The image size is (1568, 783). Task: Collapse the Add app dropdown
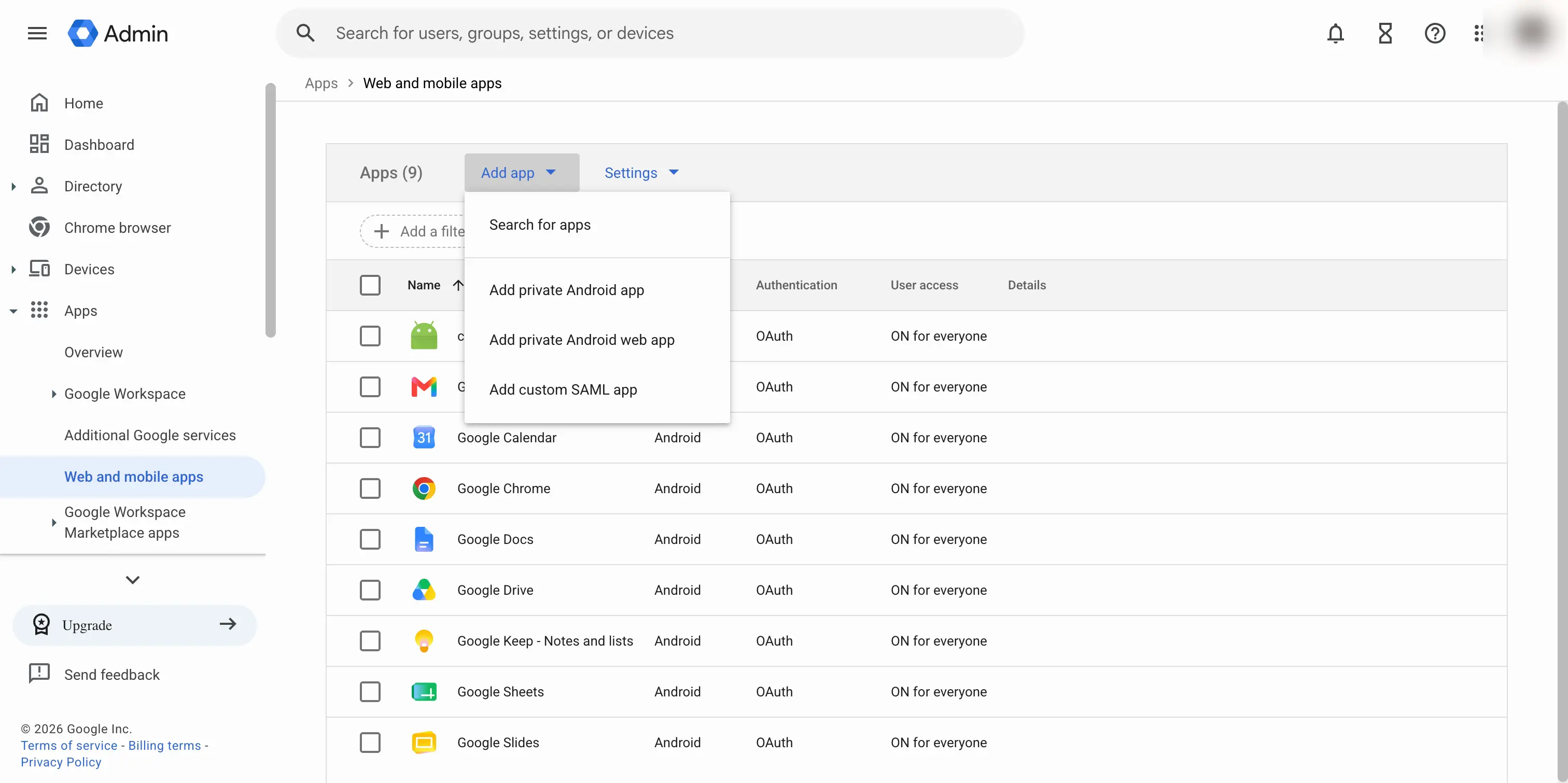click(522, 172)
